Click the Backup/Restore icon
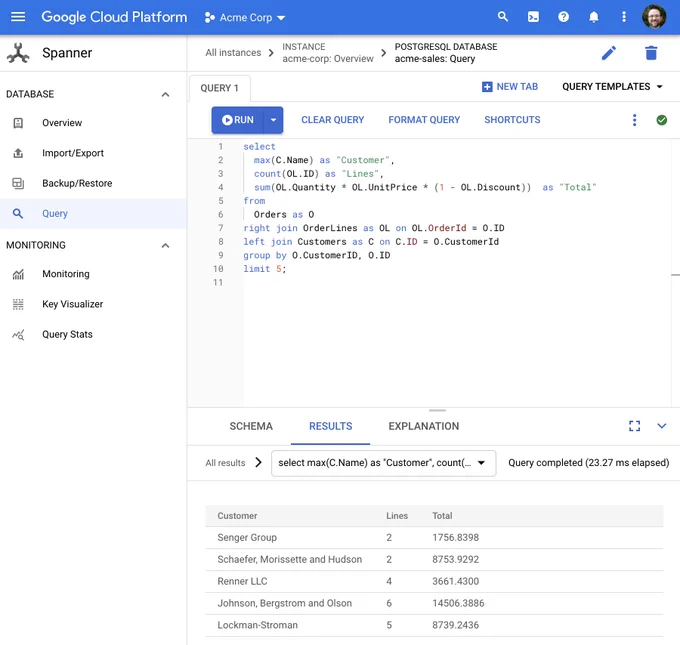 (x=18, y=183)
